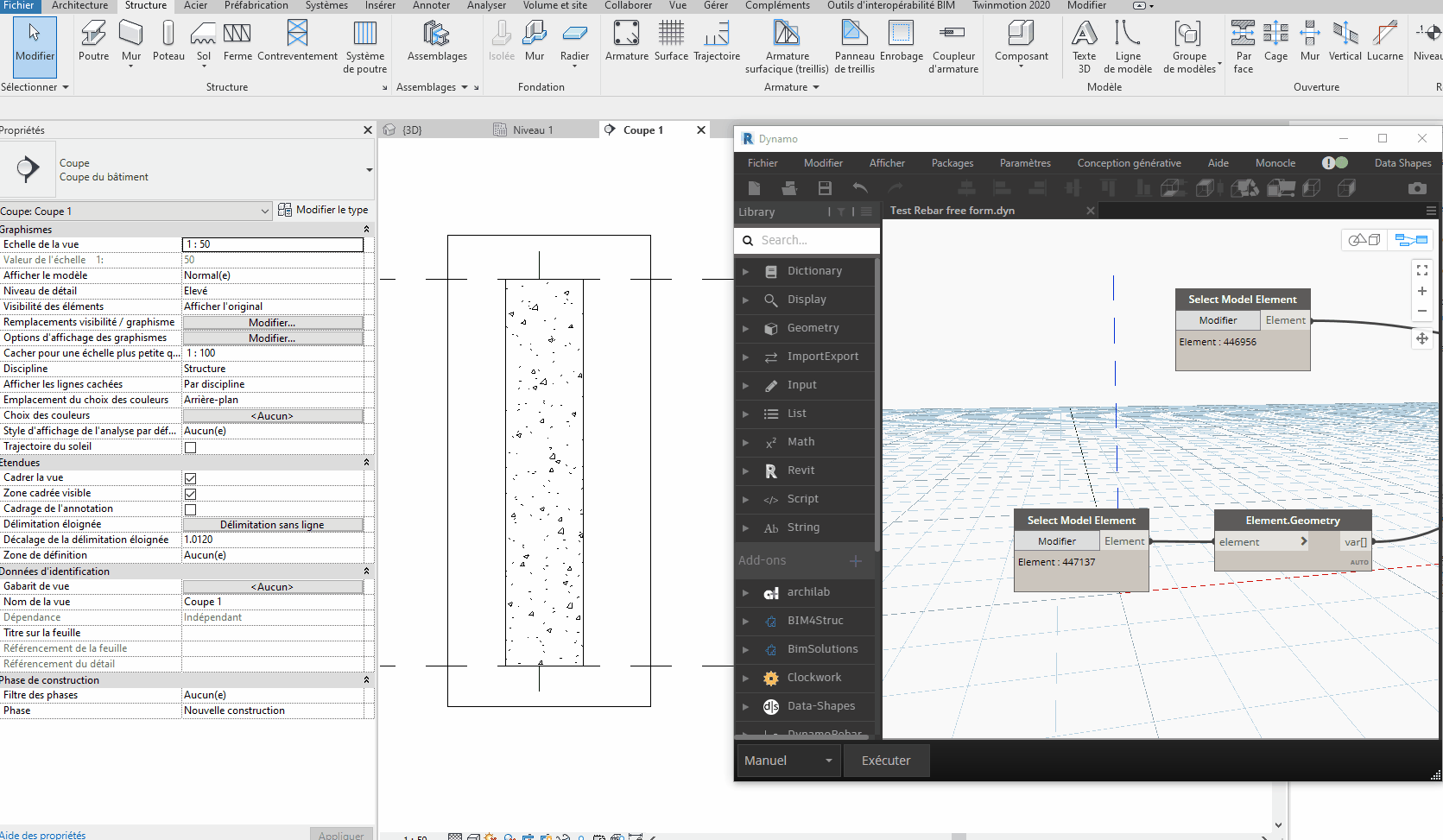Viewport: 1443px width, 840px height.
Task: Click the Dynamo camera export image icon
Action: 1417,188
